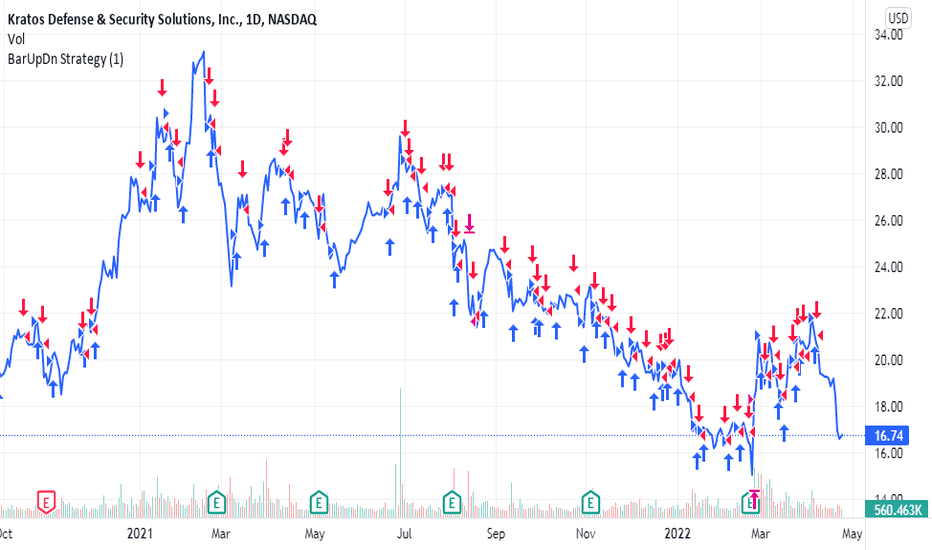Open earnings marker just before Mar 2022

[x=748, y=502]
